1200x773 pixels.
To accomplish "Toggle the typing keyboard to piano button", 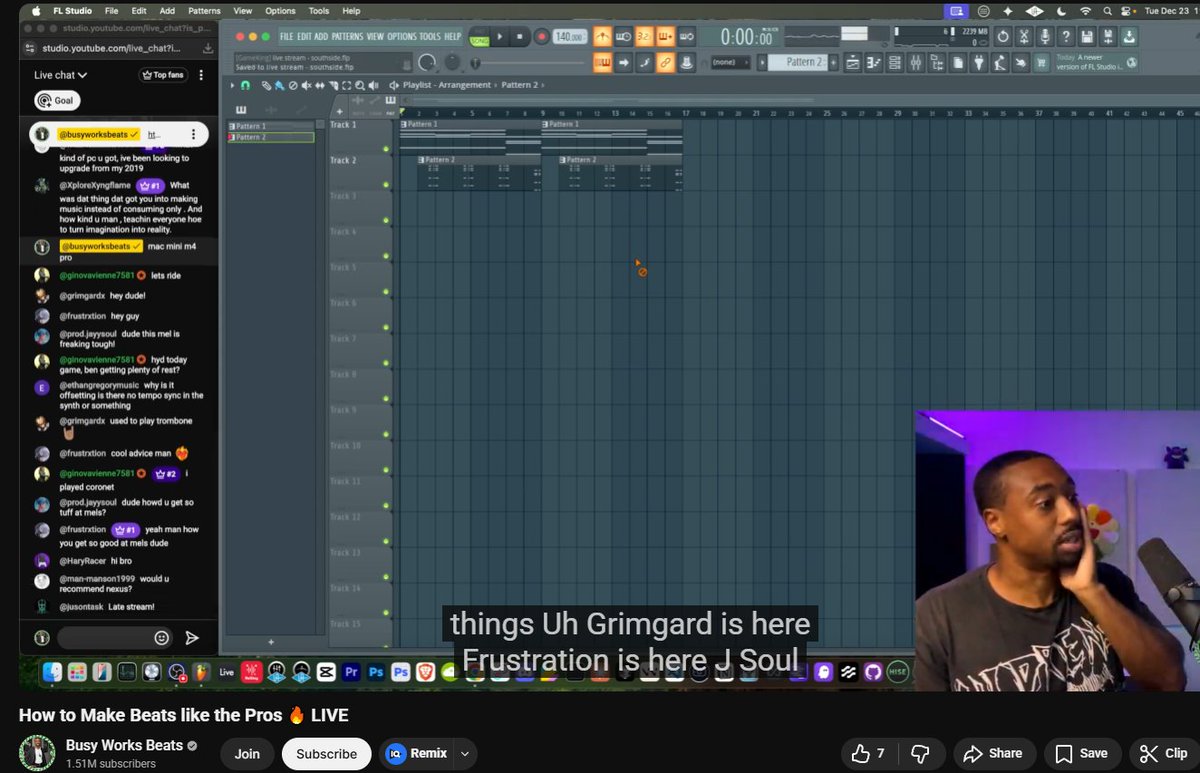I will click(x=602, y=63).
